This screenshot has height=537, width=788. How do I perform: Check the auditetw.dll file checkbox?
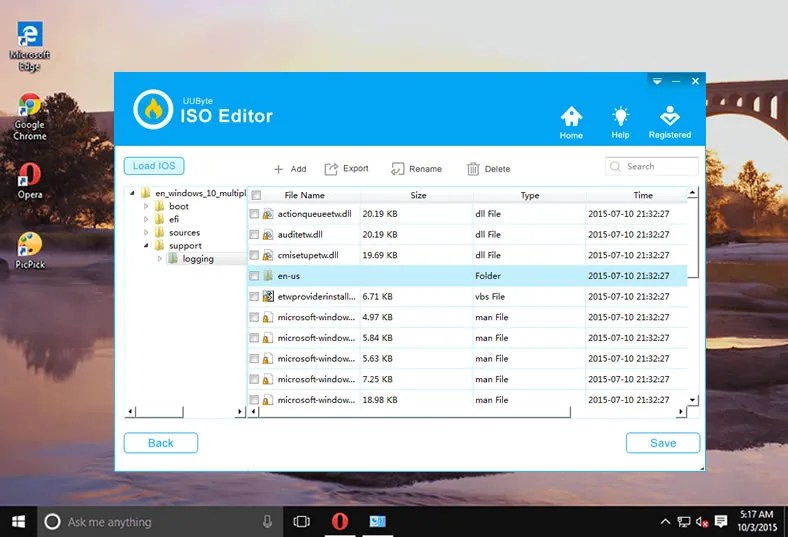point(254,235)
